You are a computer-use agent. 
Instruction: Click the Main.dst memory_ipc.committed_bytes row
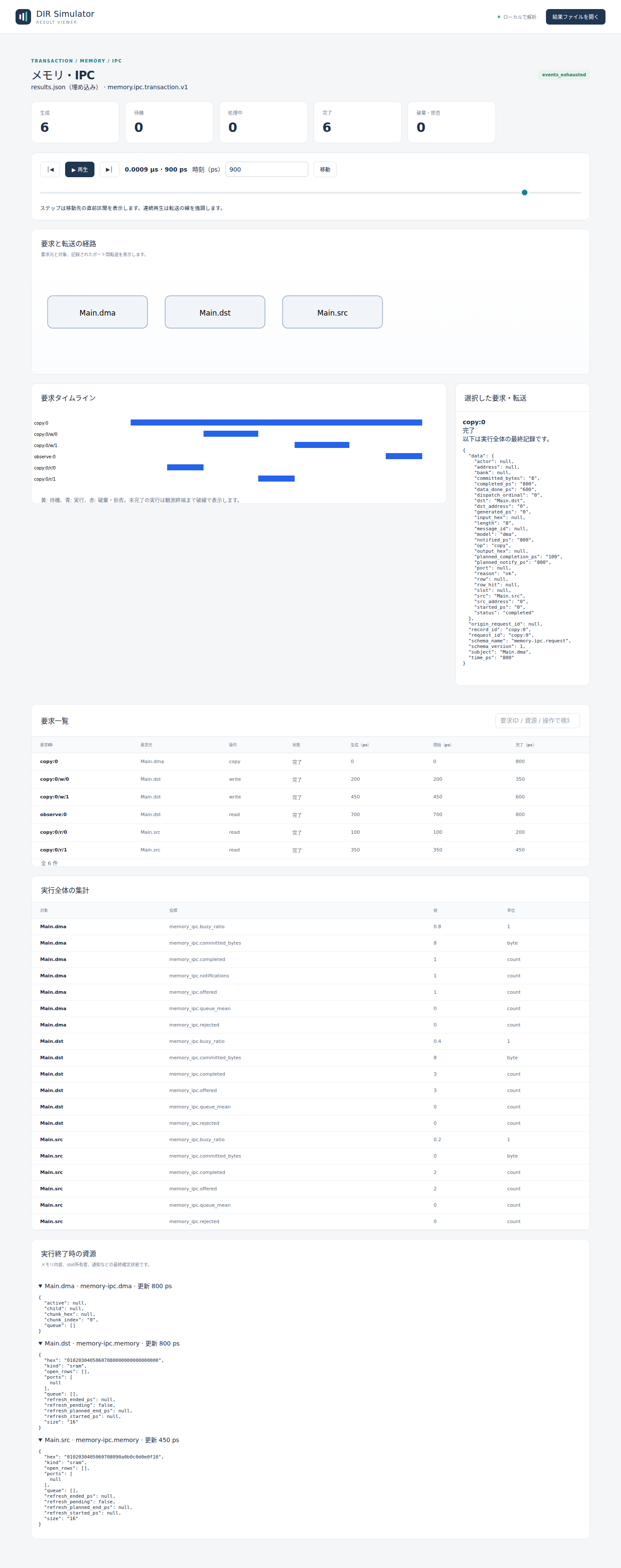coord(310,1058)
